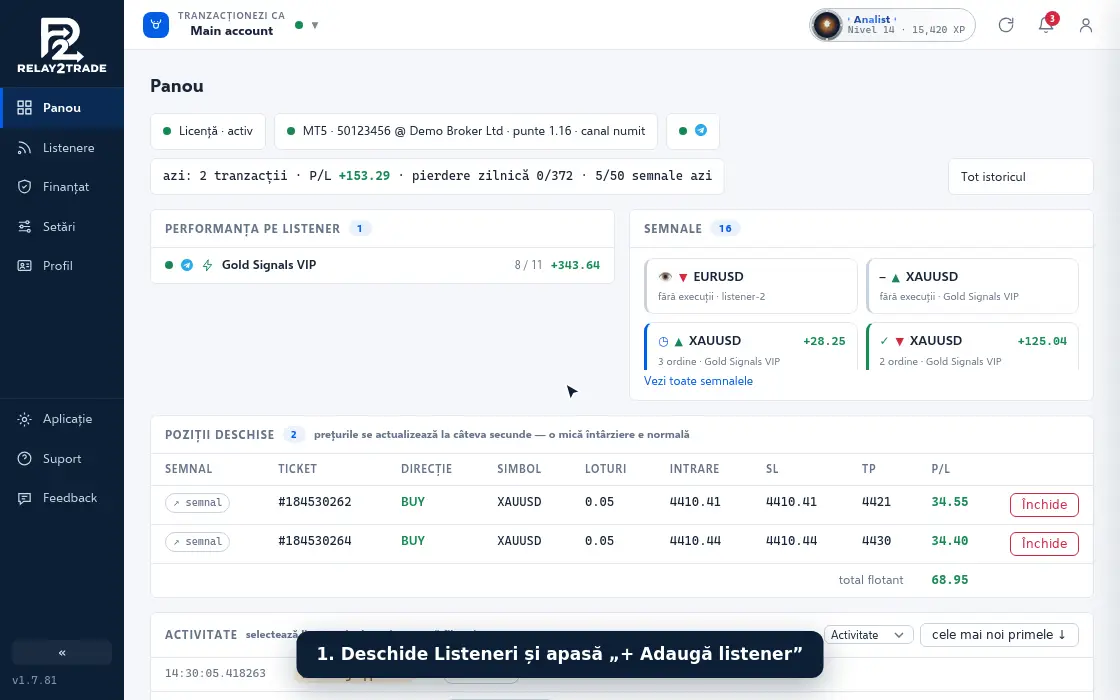Click the SIMBOL column header
Screen dimensions: 1120x700
tap(519, 469)
